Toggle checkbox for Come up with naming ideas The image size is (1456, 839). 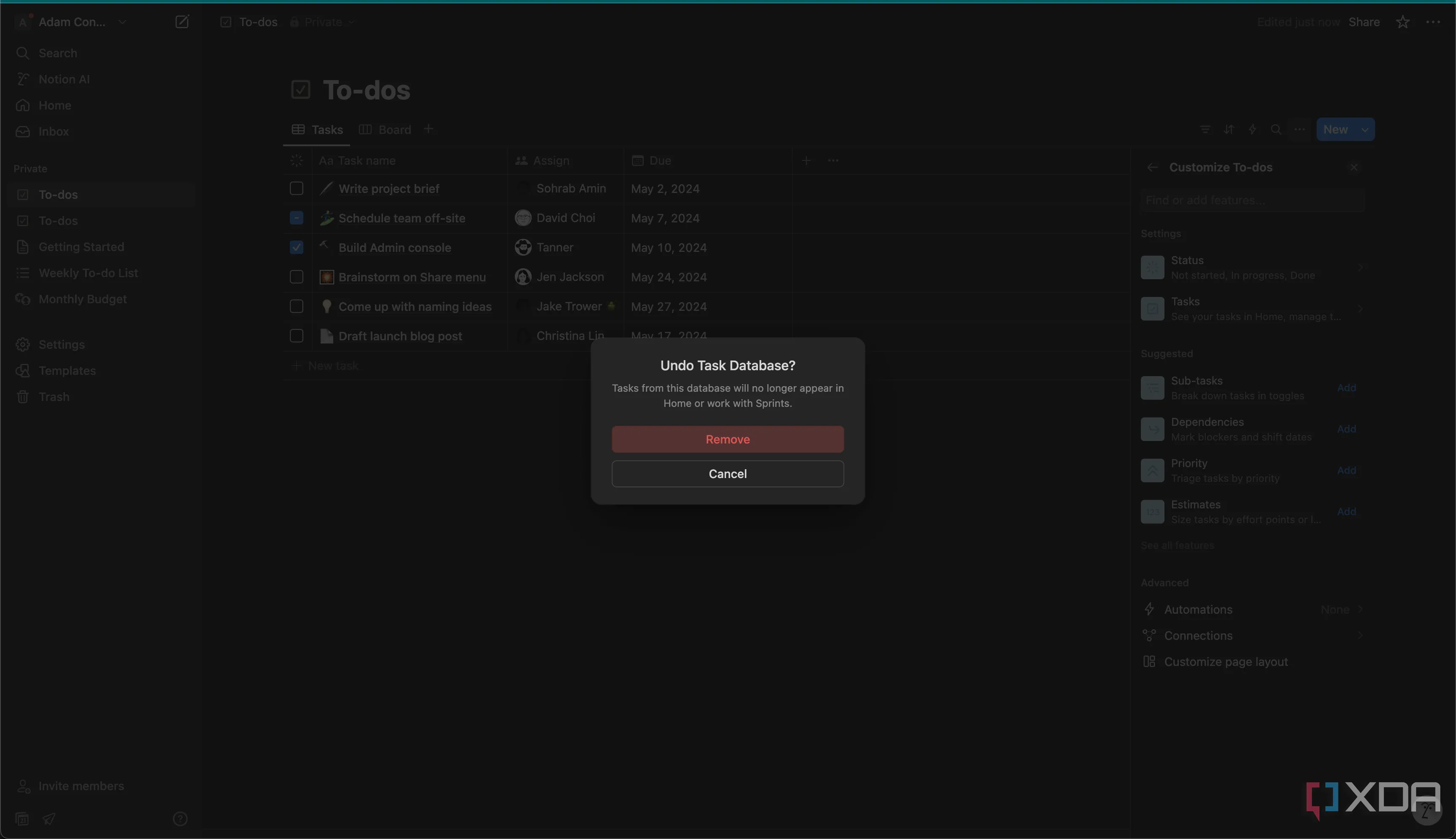(x=296, y=307)
